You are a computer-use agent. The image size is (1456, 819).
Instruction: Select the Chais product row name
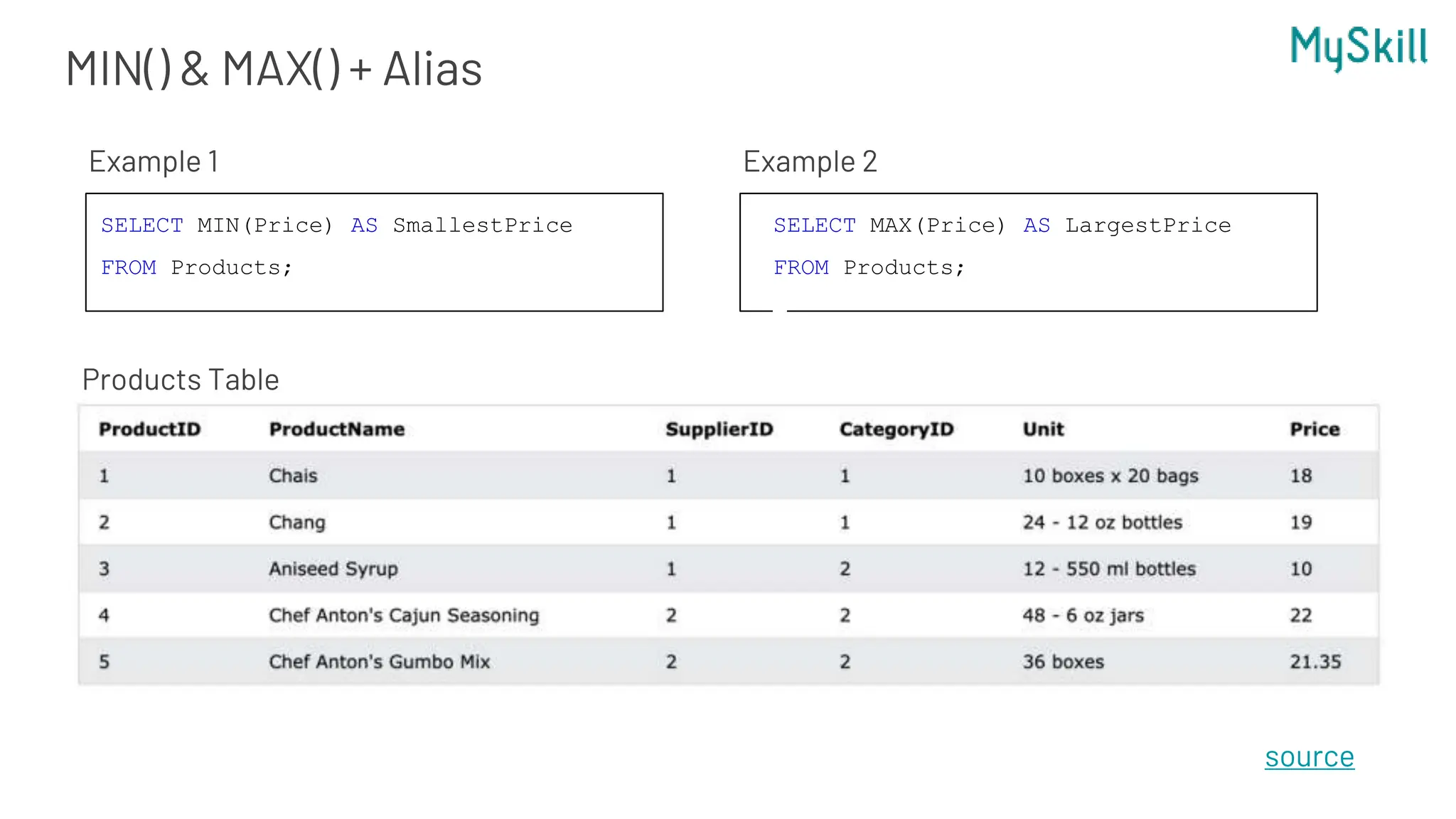293,476
